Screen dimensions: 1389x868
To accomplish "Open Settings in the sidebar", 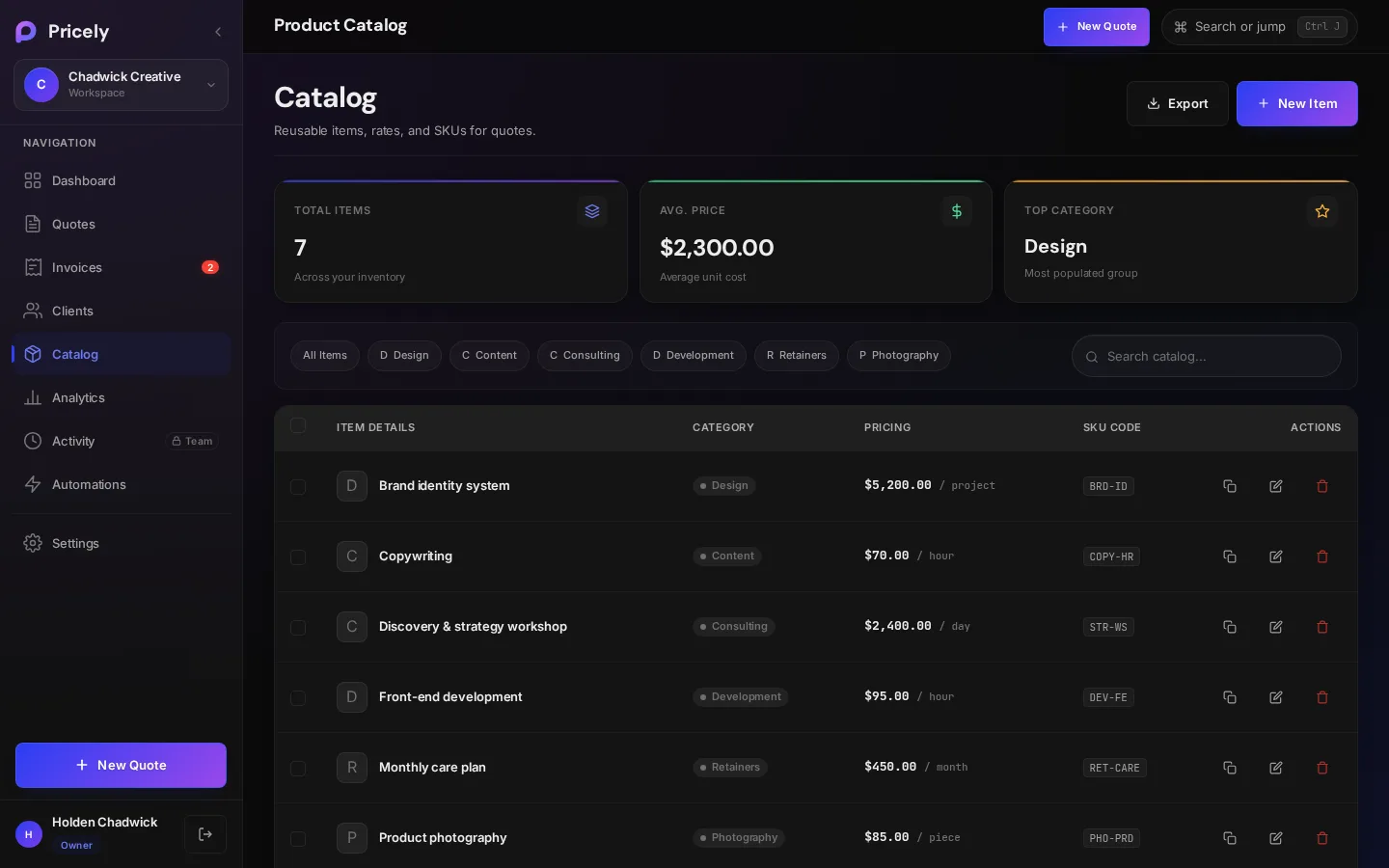I will pyautogui.click(x=122, y=543).
